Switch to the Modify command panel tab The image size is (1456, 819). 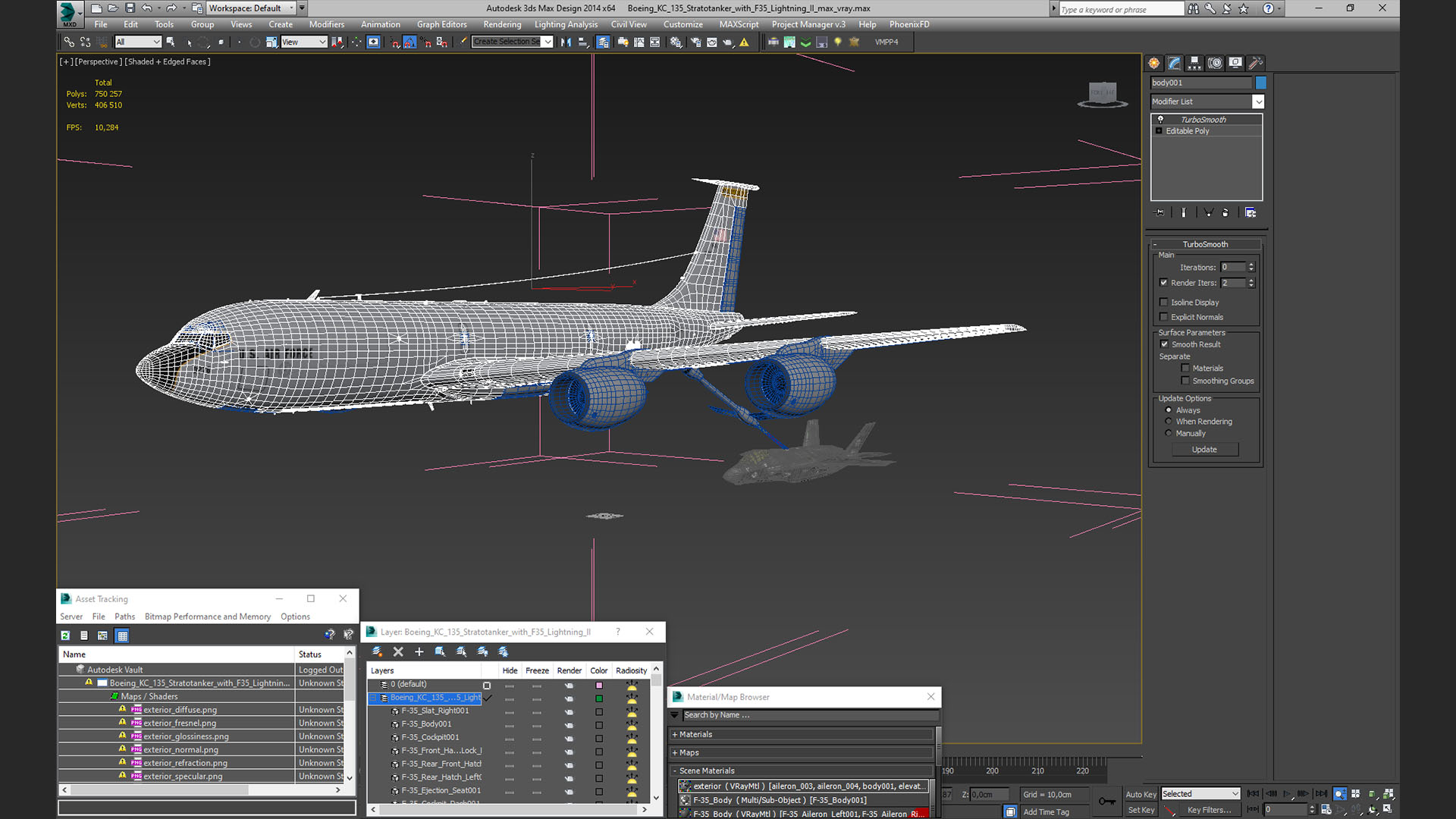point(1174,63)
